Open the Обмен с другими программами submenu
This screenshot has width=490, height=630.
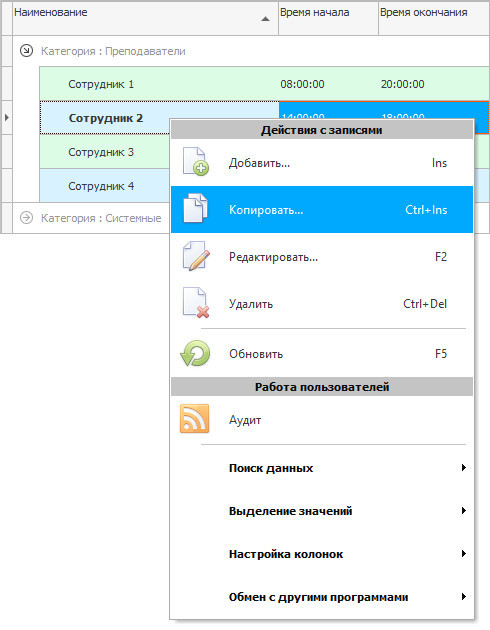322,597
